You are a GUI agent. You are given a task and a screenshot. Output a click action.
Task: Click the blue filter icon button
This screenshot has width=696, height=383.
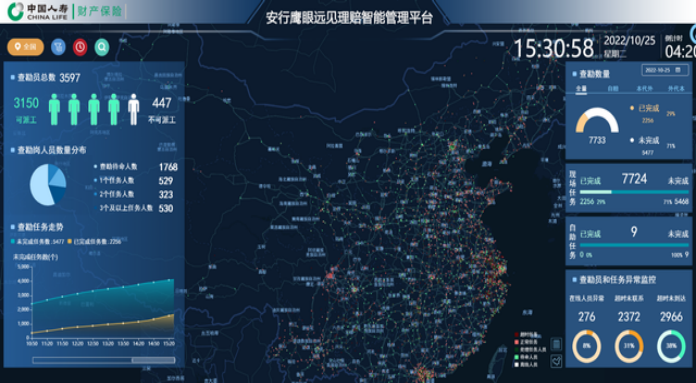pos(59,47)
